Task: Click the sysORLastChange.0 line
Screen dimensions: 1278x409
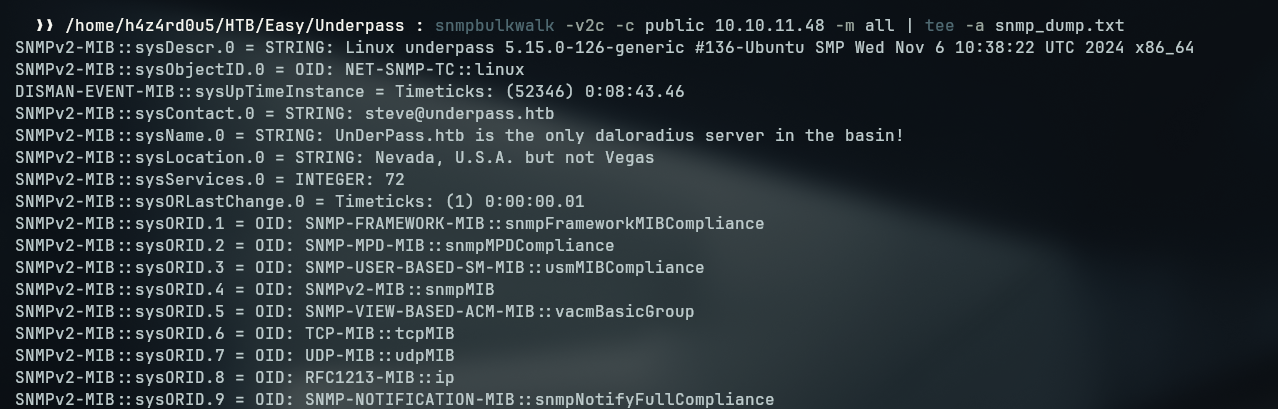Action: point(300,201)
